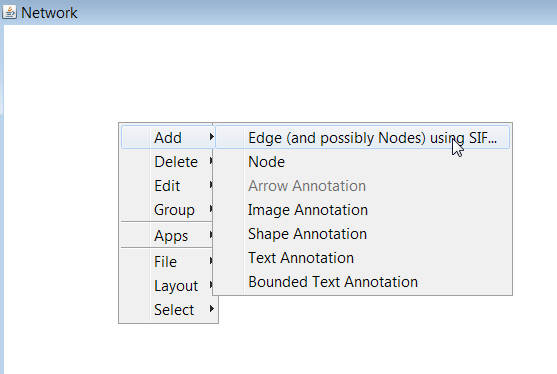Open the Select submenu

[168, 309]
